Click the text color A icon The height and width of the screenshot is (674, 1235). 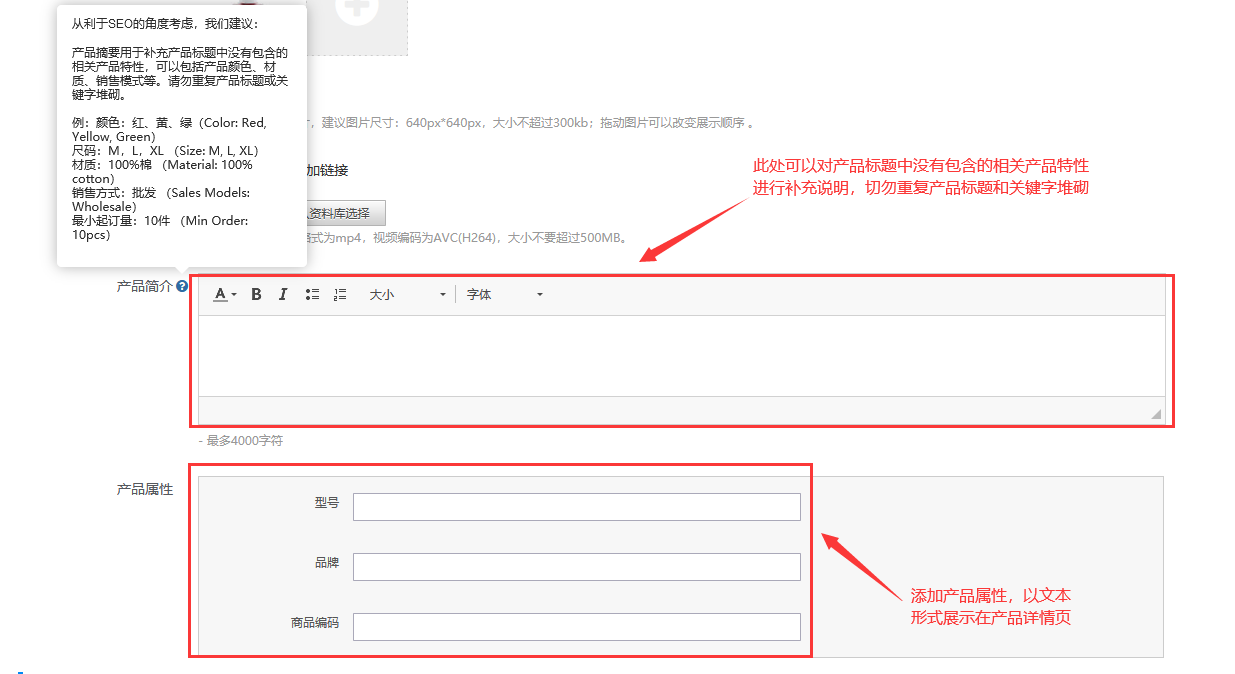(x=220, y=295)
